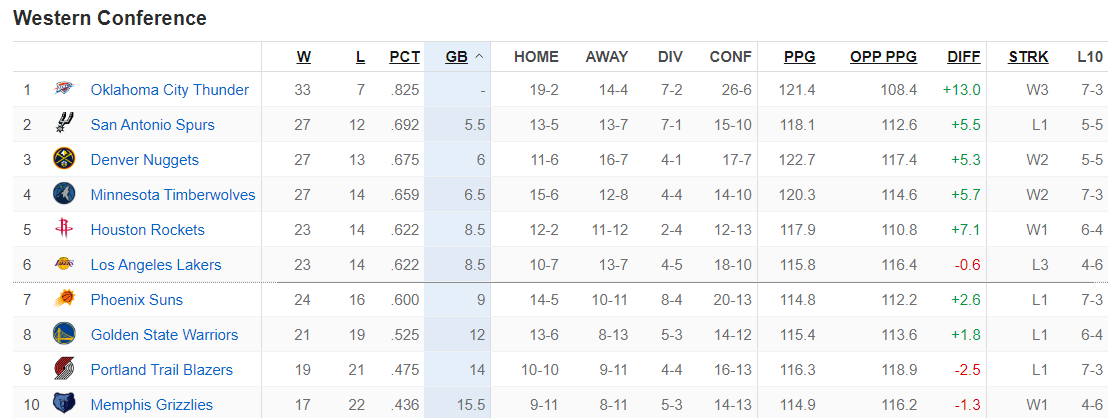
Task: Sort by STRK column header
Action: pyautogui.click(x=1028, y=57)
